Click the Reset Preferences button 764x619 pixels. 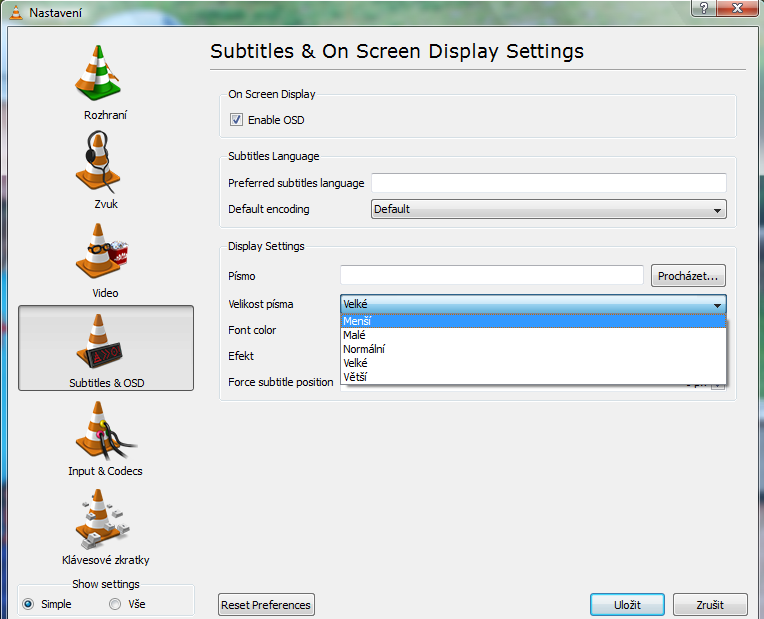(x=266, y=605)
